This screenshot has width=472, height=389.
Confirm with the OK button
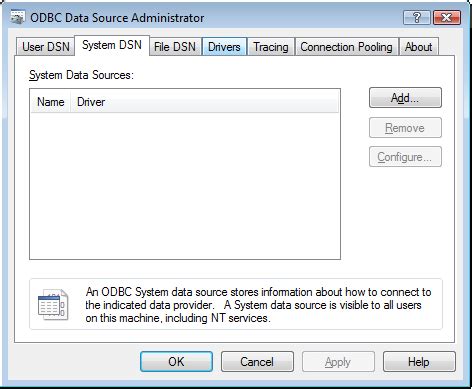click(176, 362)
